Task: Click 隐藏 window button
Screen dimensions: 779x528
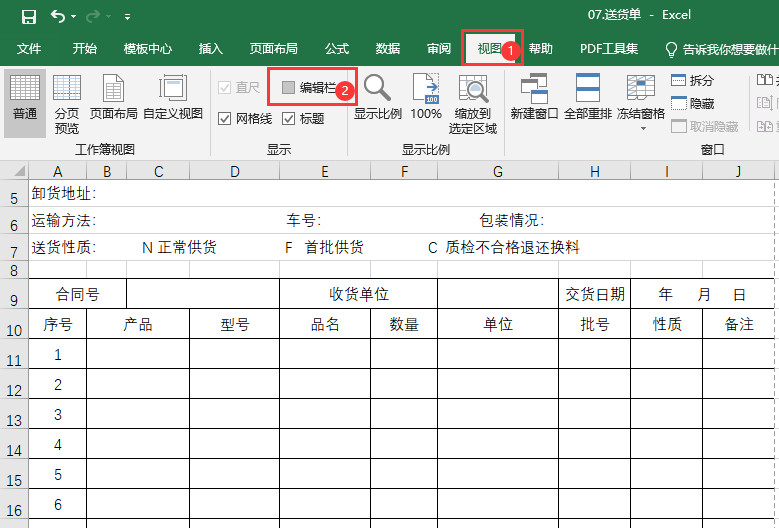Action: coord(693,103)
